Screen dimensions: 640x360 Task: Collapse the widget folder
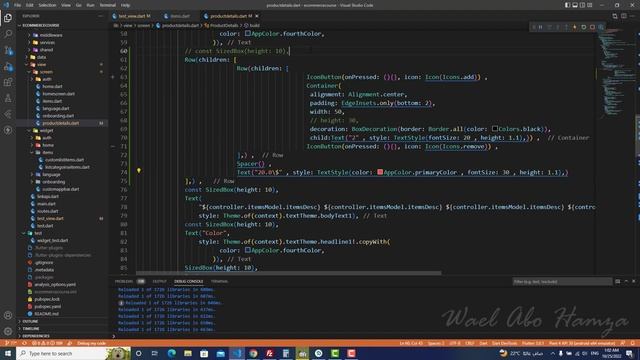pos(46,131)
